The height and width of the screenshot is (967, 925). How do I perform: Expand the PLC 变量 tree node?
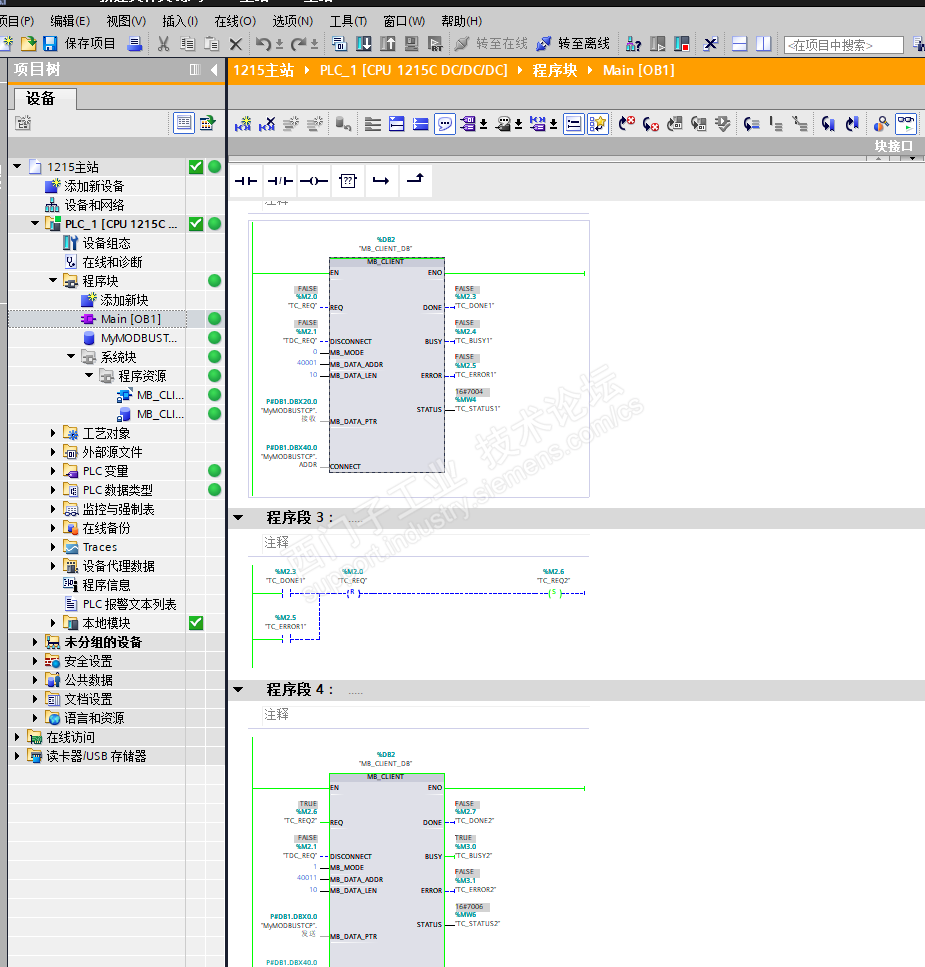[54, 471]
